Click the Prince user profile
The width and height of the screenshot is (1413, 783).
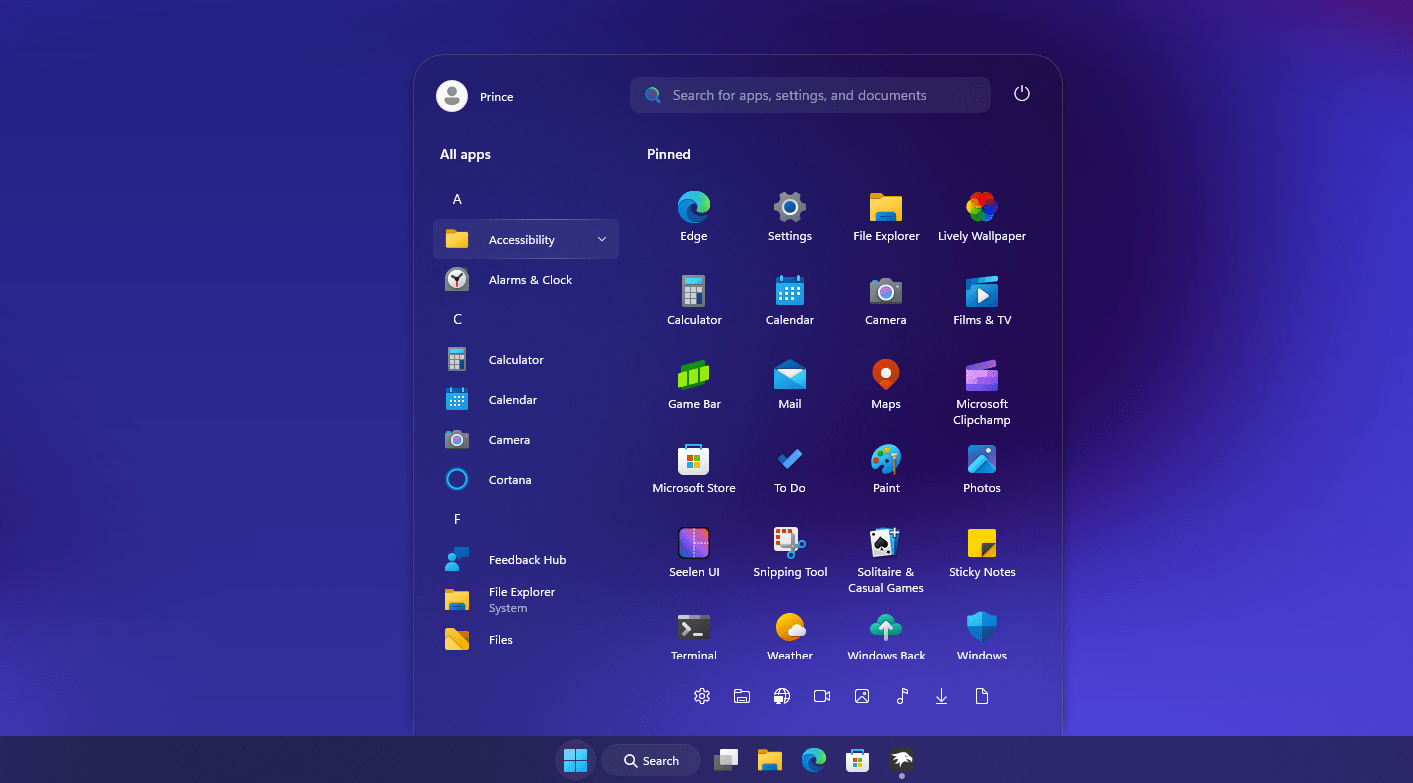point(476,96)
